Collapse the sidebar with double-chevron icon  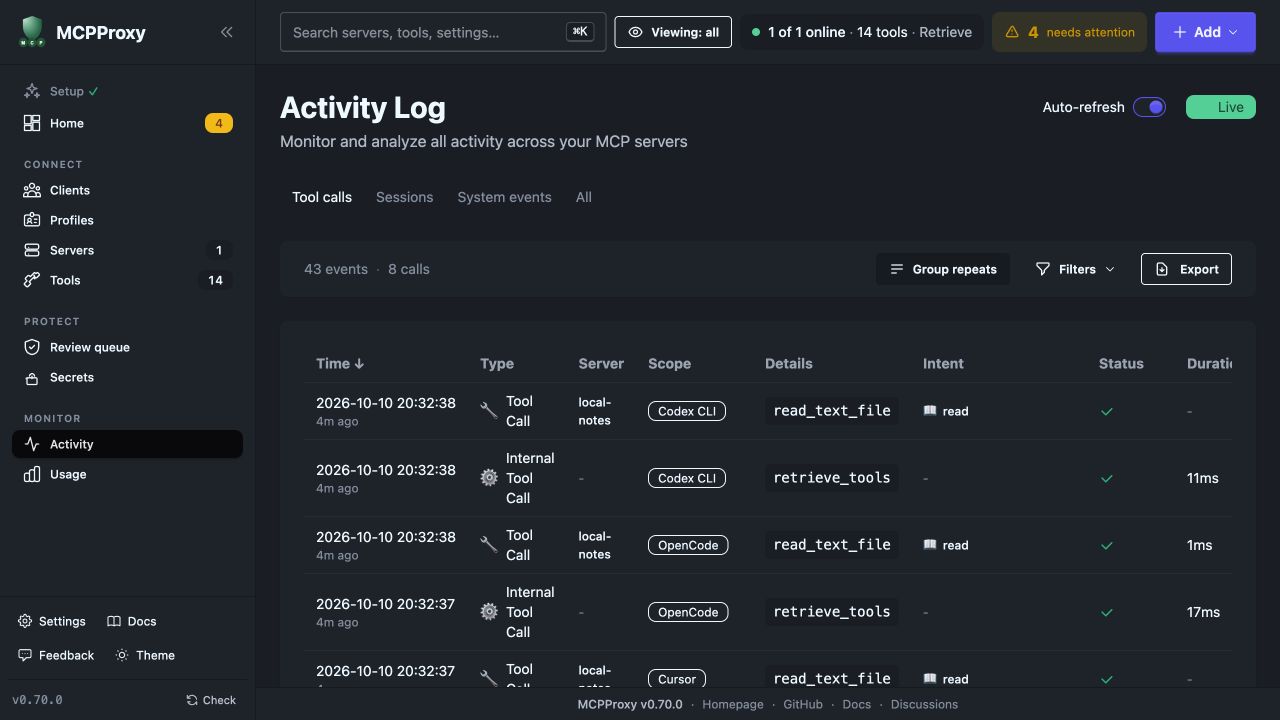tap(227, 32)
